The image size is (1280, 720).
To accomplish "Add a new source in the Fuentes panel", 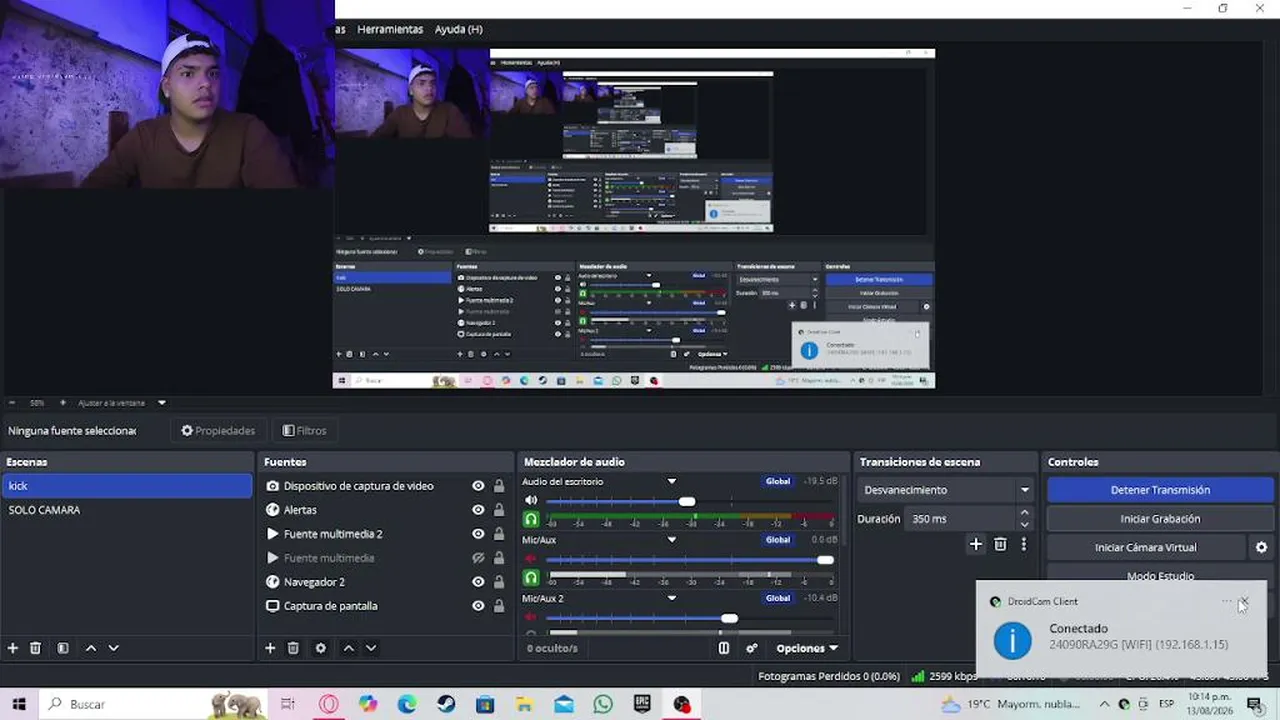I will coord(270,648).
